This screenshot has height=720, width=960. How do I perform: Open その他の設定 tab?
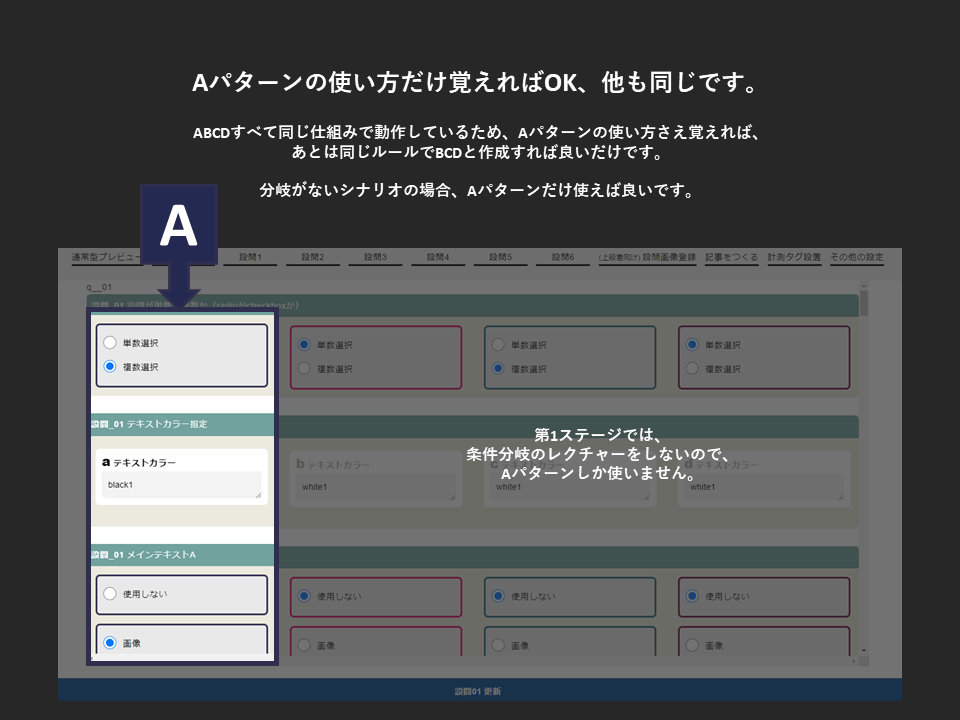click(856, 257)
